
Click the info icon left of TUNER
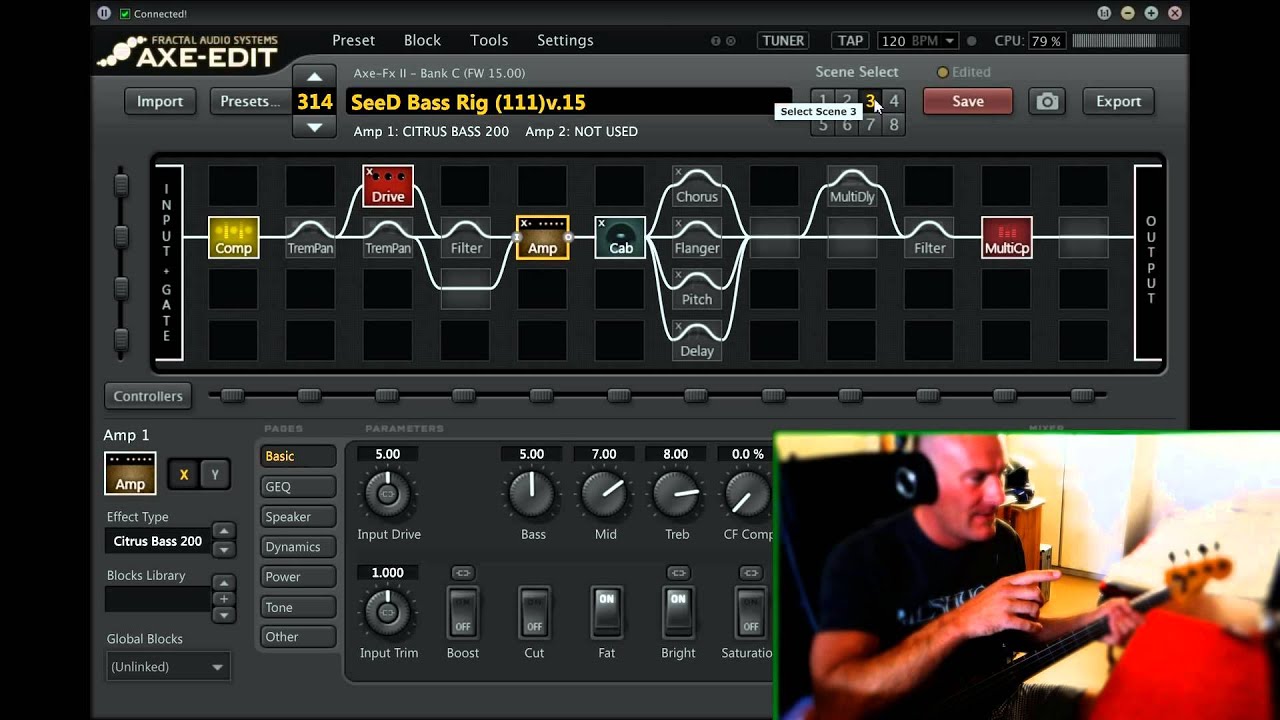tap(715, 41)
